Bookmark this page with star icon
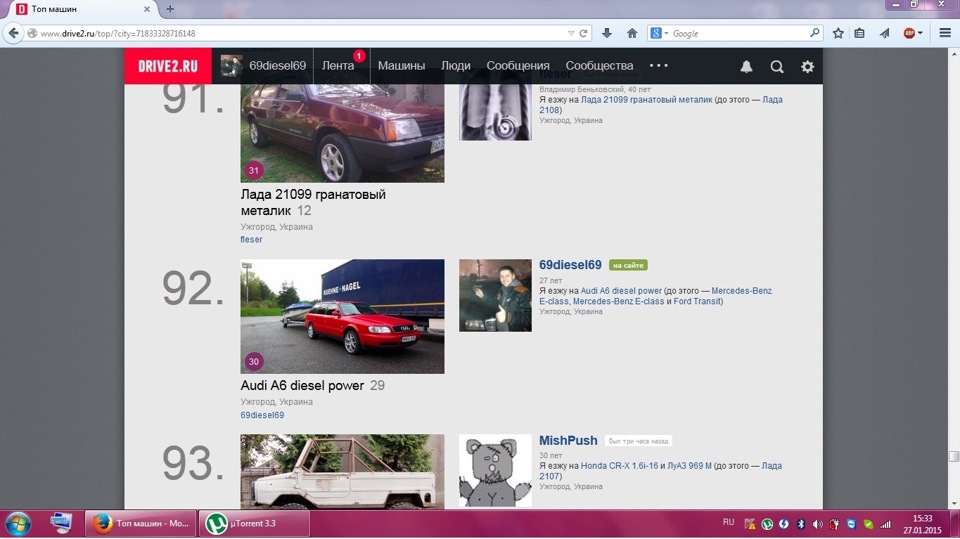The width and height of the screenshot is (960, 539). click(838, 33)
